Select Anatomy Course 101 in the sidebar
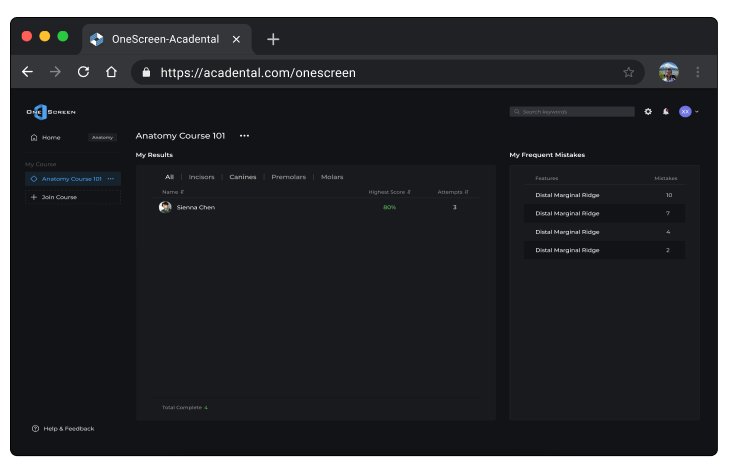 point(73,179)
